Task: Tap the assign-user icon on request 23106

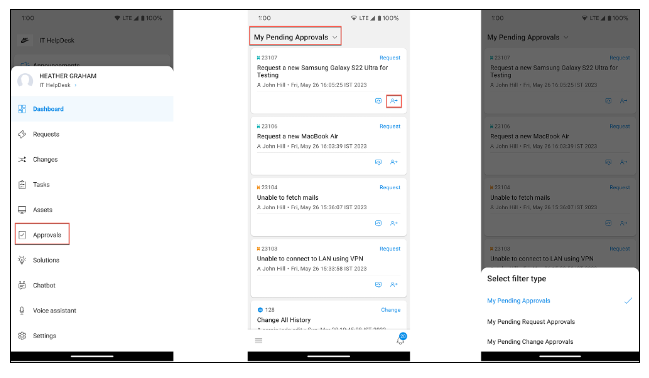Action: [x=394, y=162]
